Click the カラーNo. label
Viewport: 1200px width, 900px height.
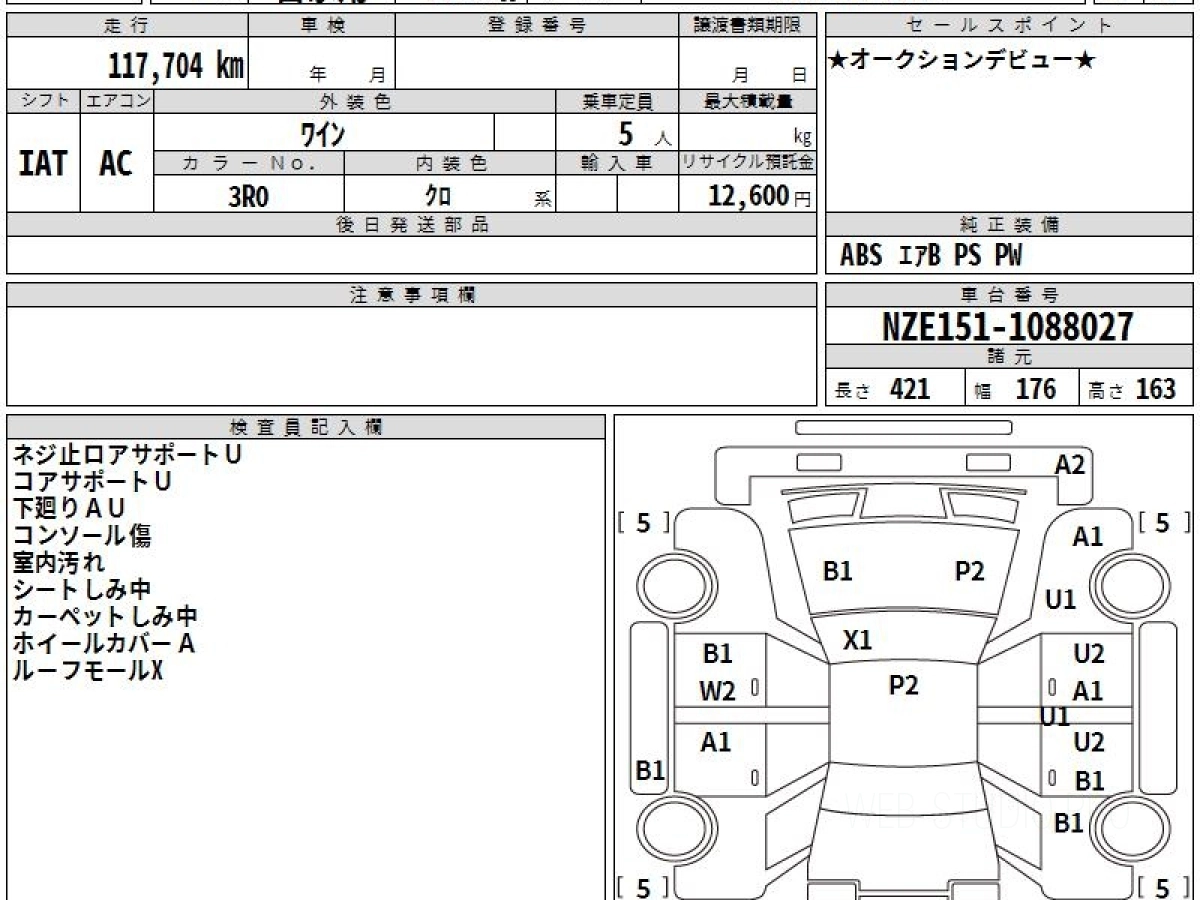tap(249, 163)
